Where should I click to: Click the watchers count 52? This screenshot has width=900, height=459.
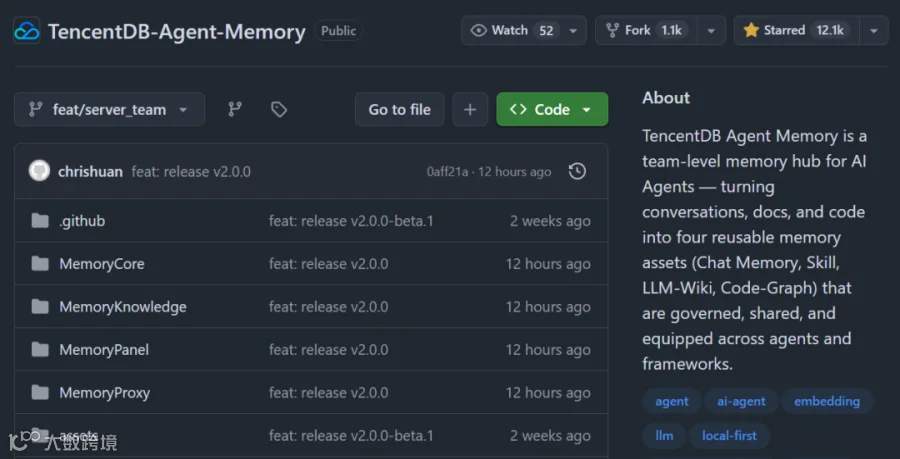coord(546,30)
